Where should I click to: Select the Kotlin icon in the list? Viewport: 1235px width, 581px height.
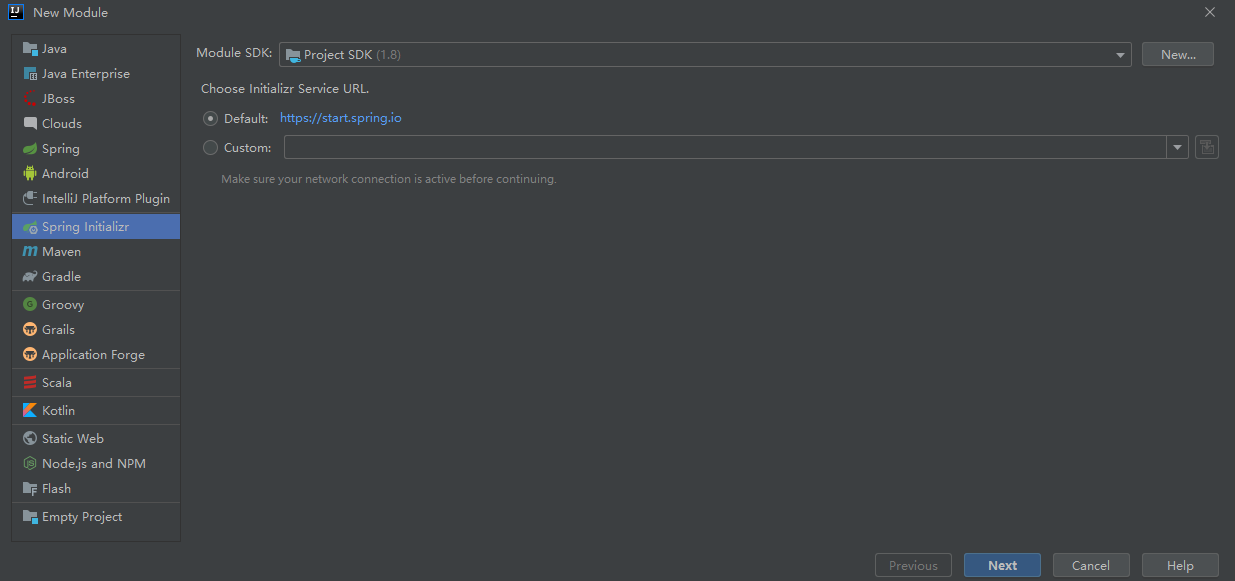coord(30,410)
